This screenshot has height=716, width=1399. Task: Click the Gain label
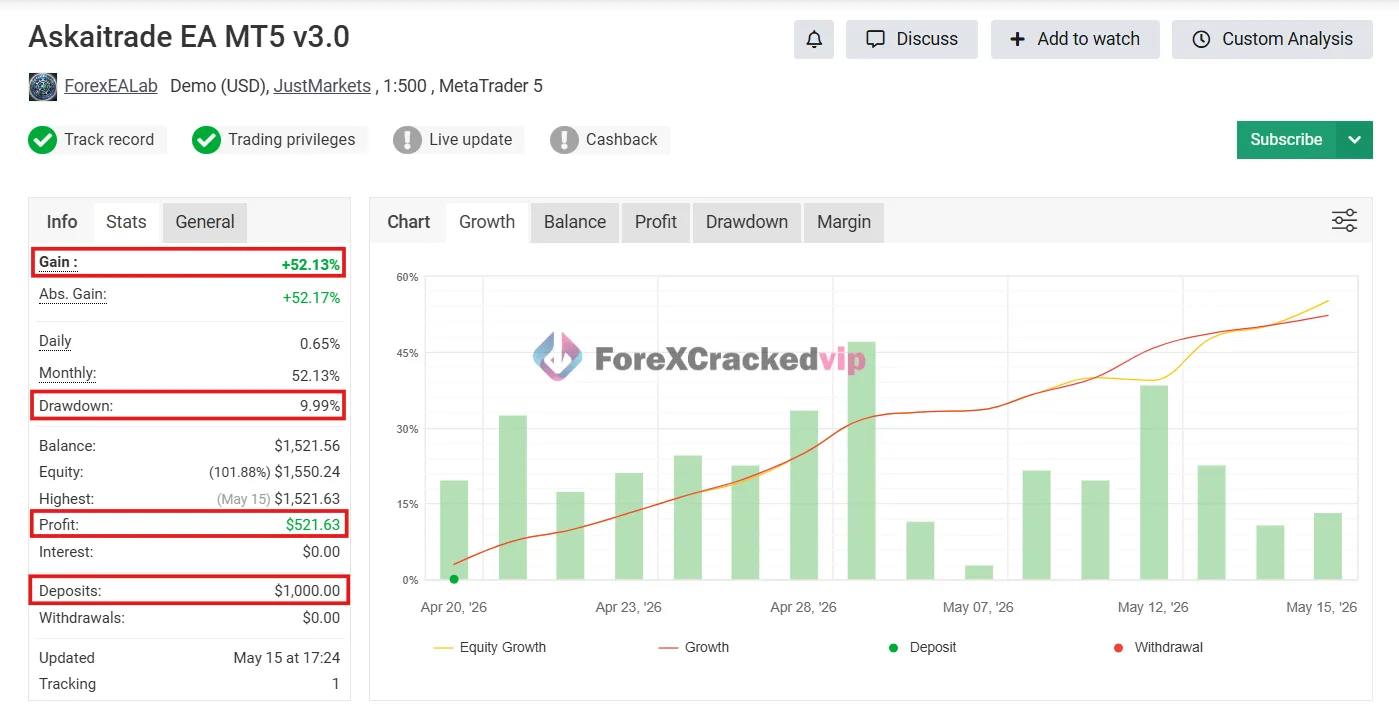58,262
